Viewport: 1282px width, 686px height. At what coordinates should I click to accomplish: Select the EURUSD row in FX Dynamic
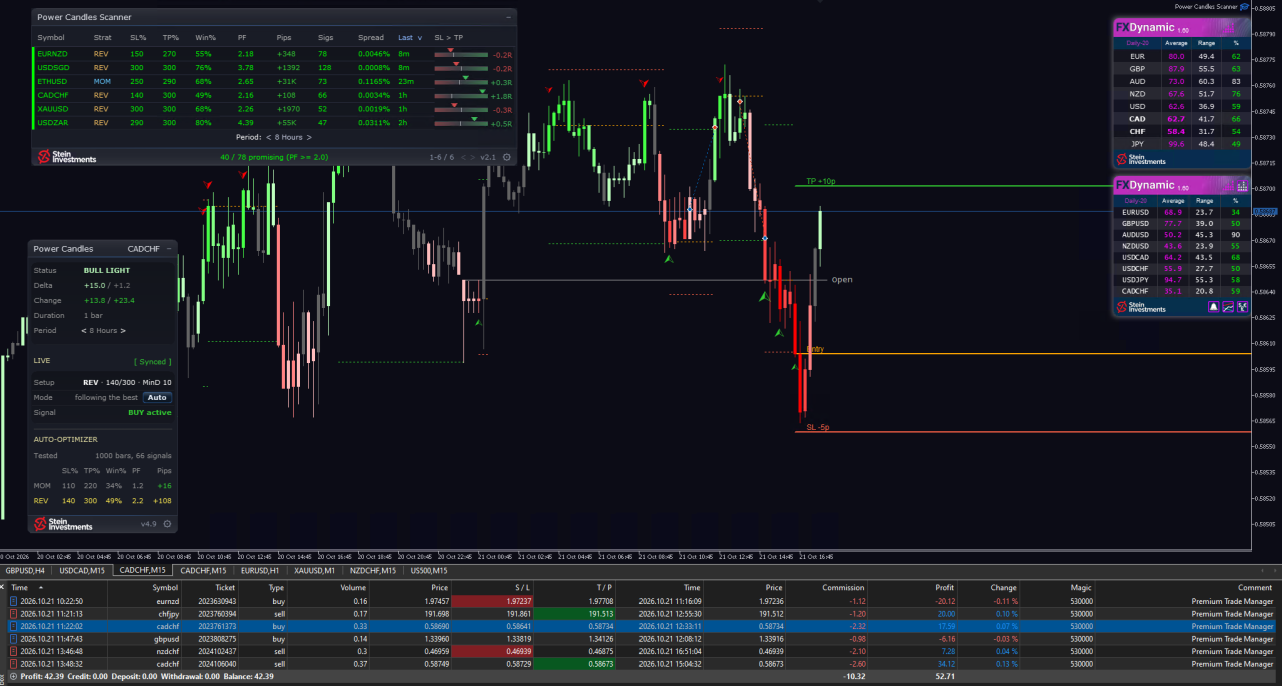pos(1182,212)
